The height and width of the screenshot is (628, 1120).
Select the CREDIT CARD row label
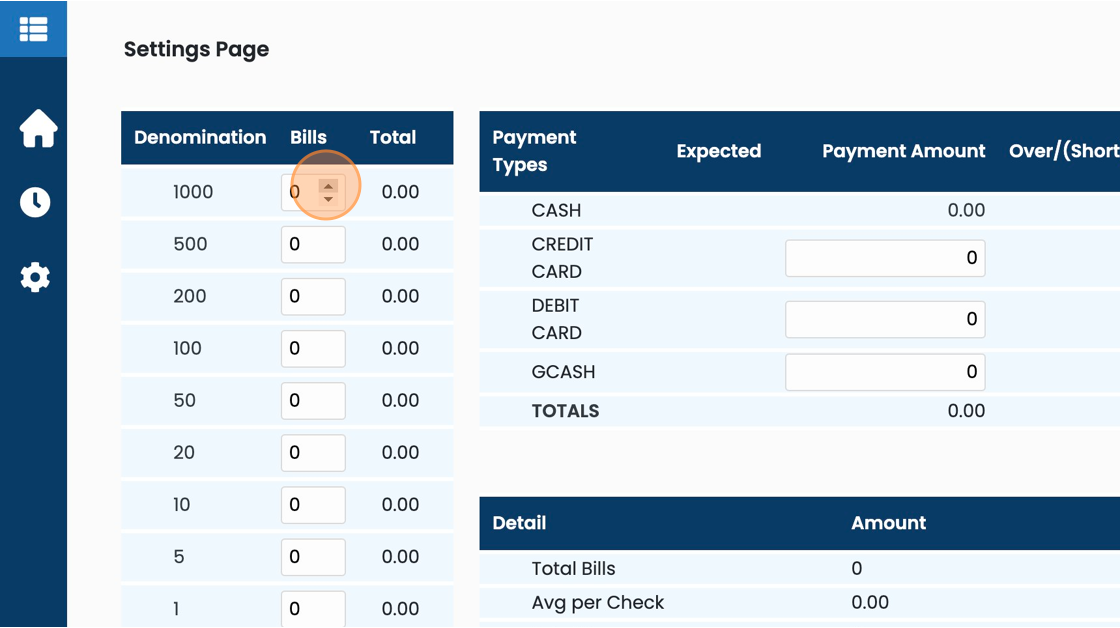click(x=562, y=258)
